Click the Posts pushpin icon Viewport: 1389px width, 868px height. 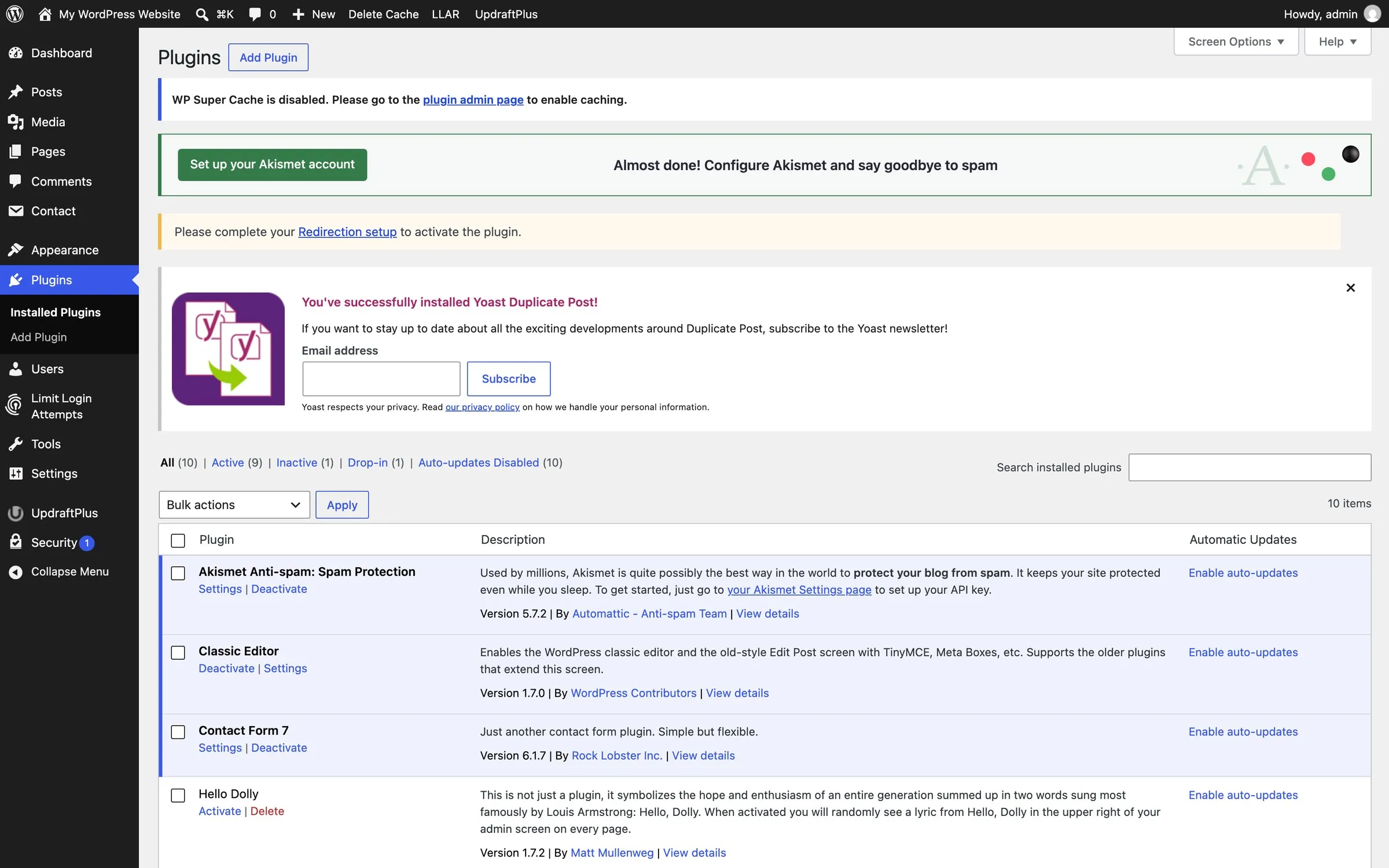coord(16,92)
